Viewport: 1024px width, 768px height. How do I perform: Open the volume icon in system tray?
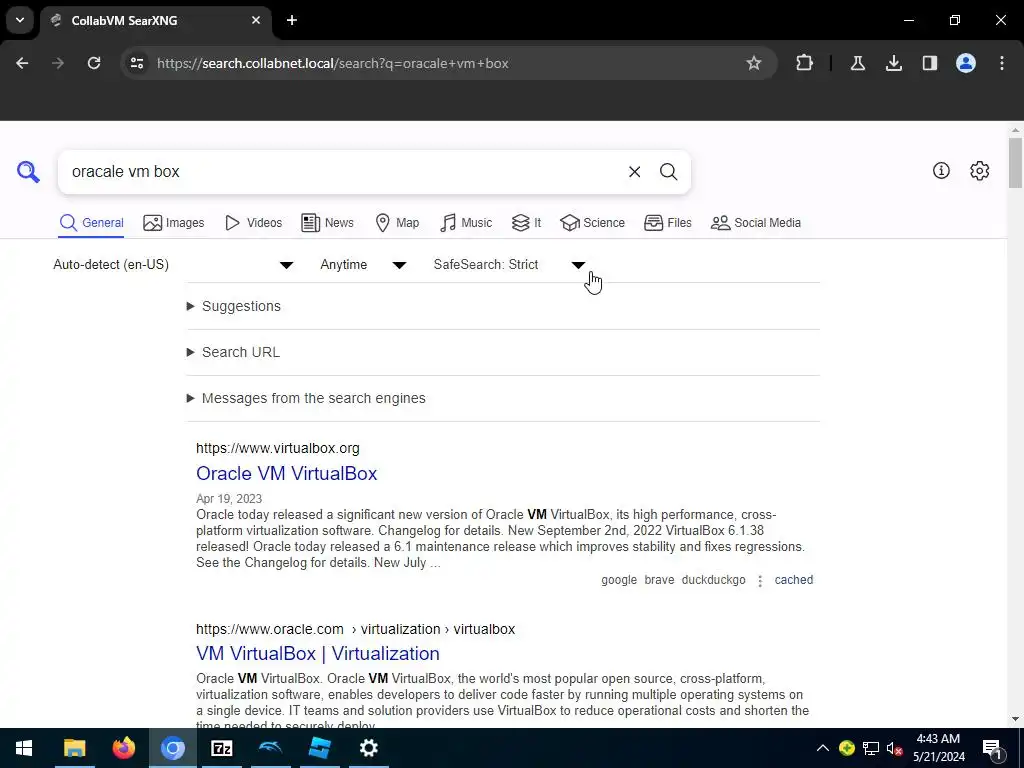coord(895,748)
